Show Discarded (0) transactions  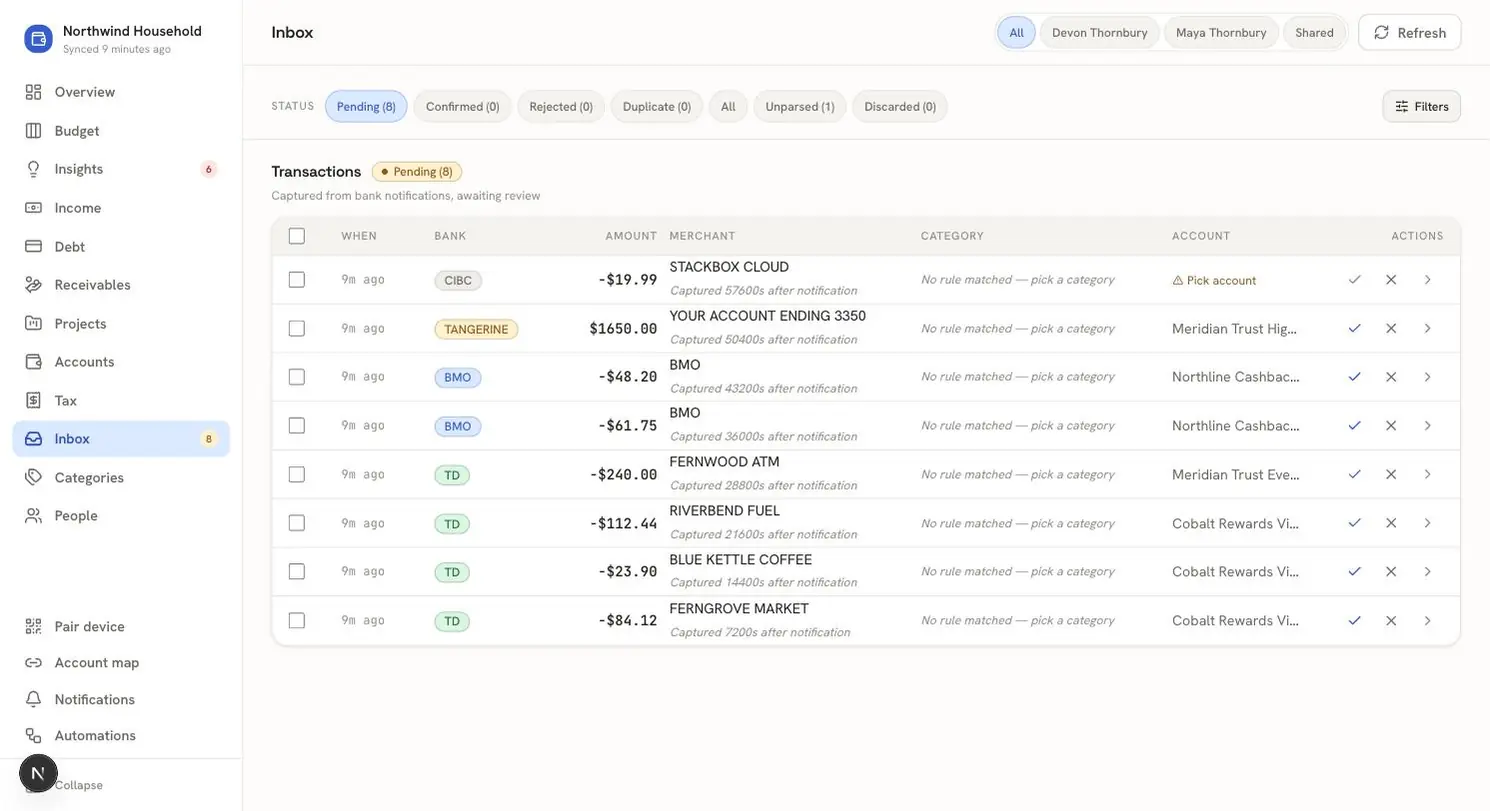900,107
